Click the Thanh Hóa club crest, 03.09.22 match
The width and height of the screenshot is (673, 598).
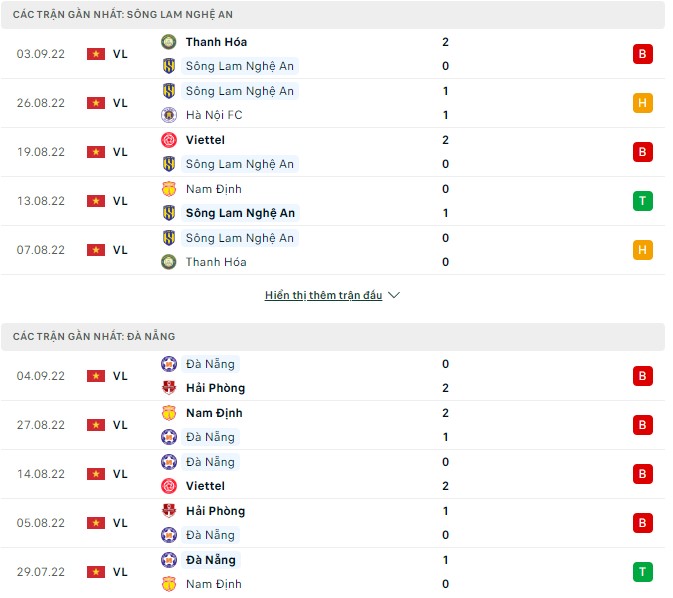click(x=168, y=42)
